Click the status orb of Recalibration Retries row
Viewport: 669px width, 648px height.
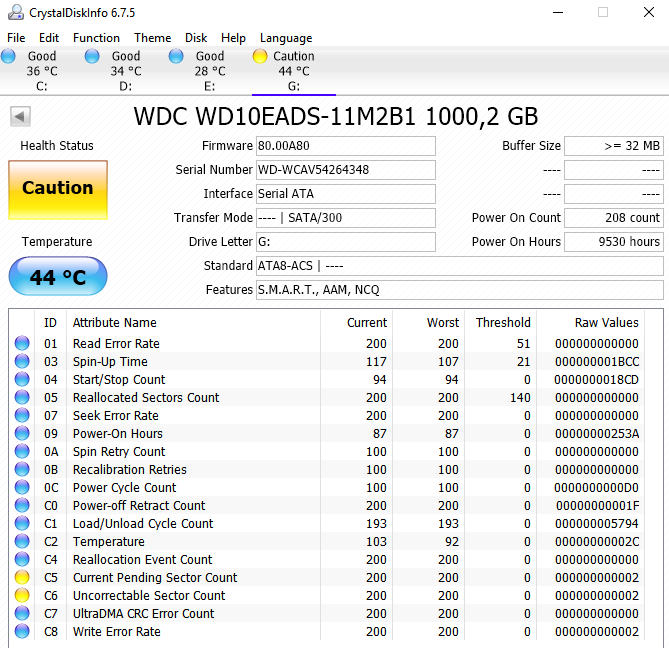pyautogui.click(x=22, y=469)
